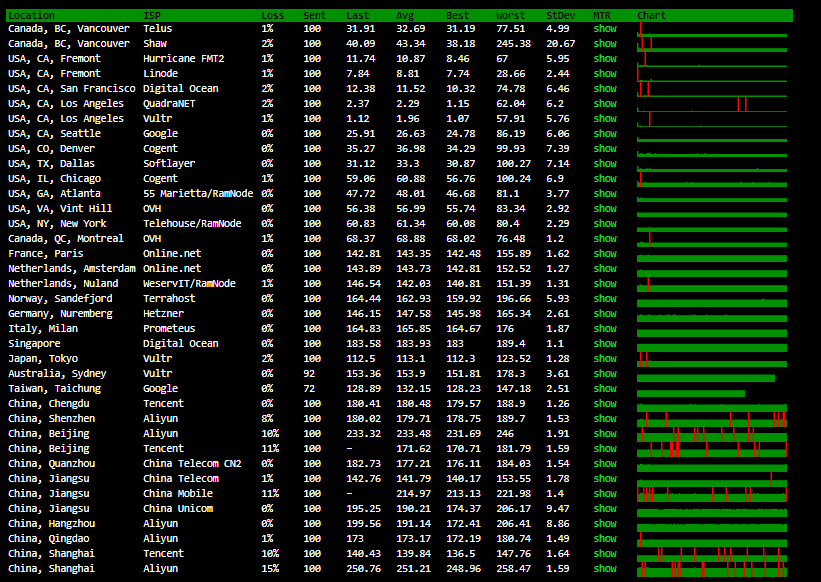Screen dimensions: 821x582
Task: Click the Worst column header
Action: [x=511, y=16]
